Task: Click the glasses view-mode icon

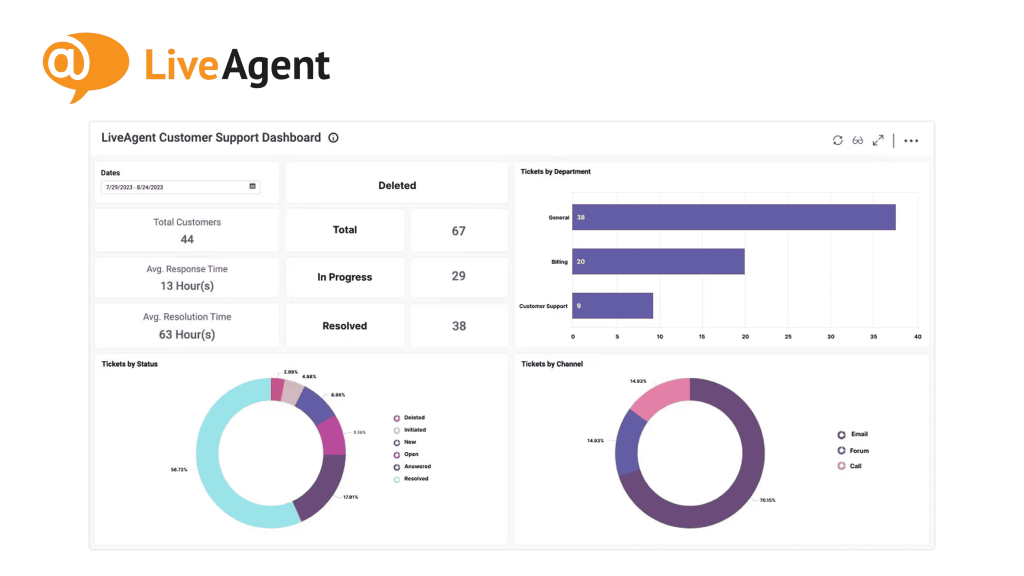Action: tap(858, 140)
